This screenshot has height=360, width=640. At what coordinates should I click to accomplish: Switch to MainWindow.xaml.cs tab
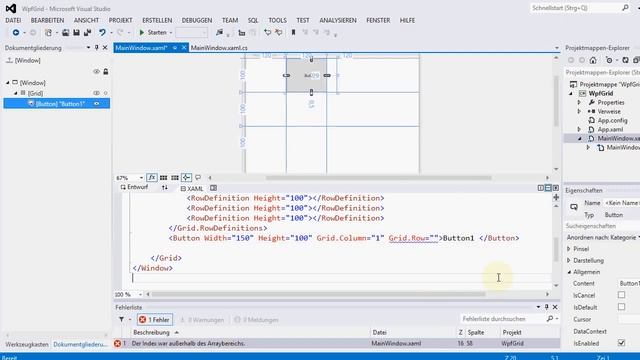point(219,48)
